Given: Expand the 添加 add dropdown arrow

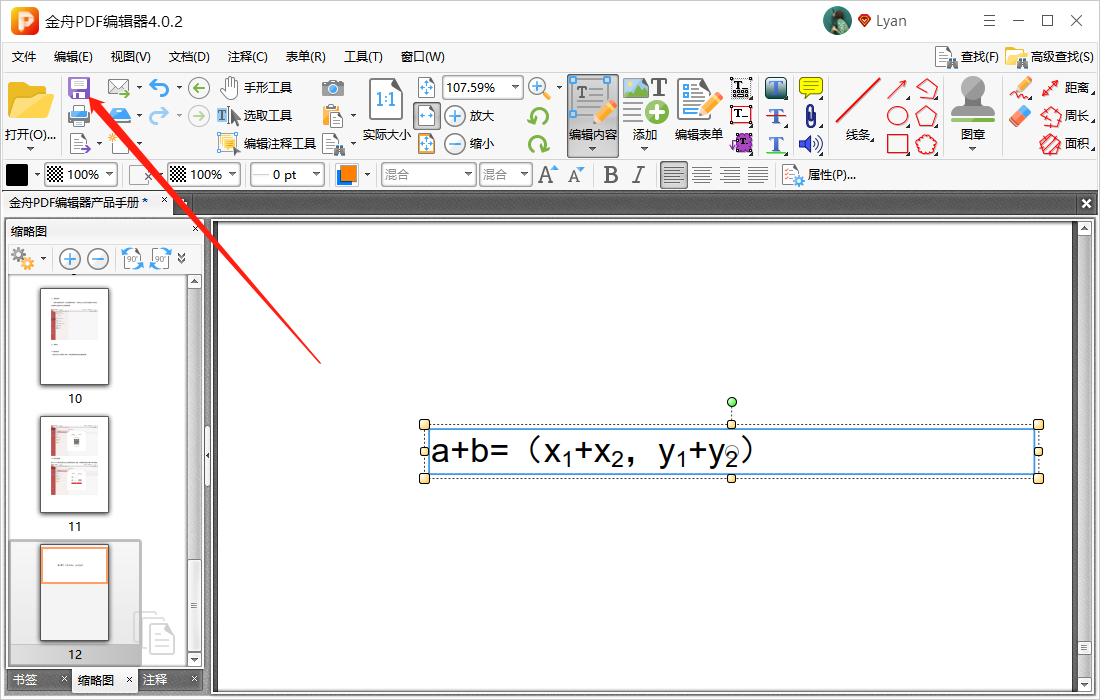Looking at the screenshot, I should click(645, 149).
